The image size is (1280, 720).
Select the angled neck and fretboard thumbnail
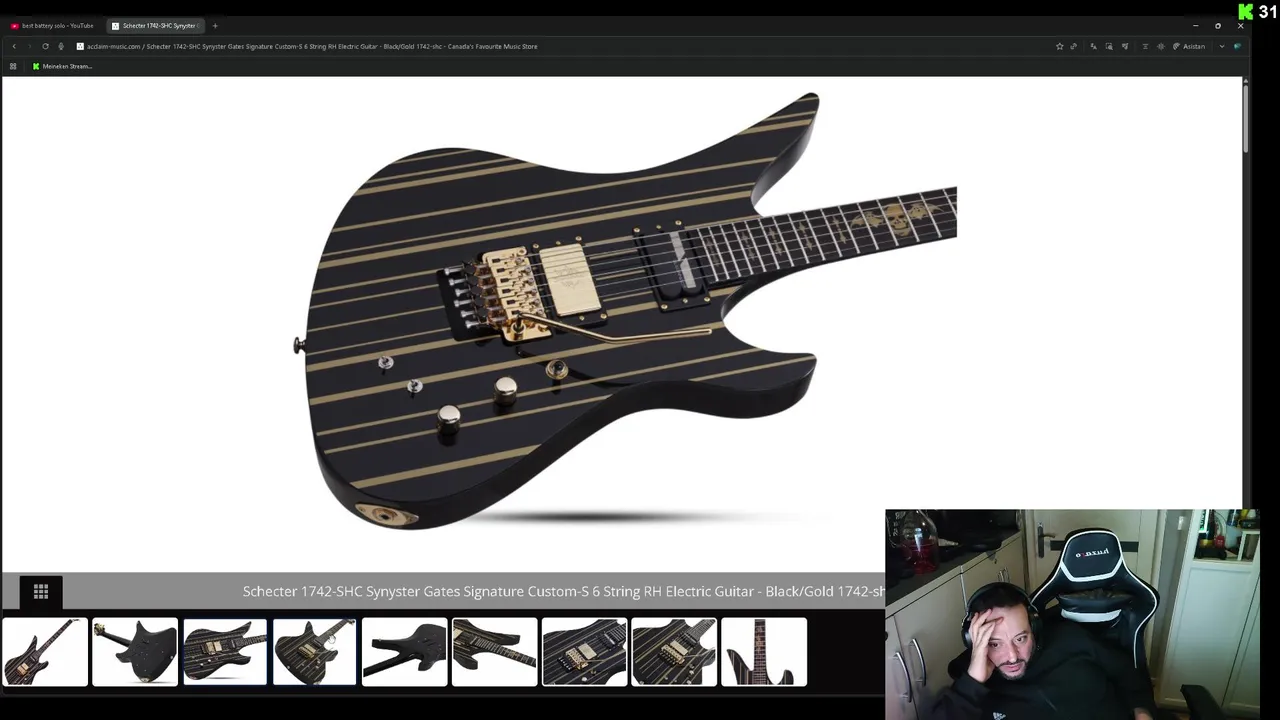click(495, 652)
